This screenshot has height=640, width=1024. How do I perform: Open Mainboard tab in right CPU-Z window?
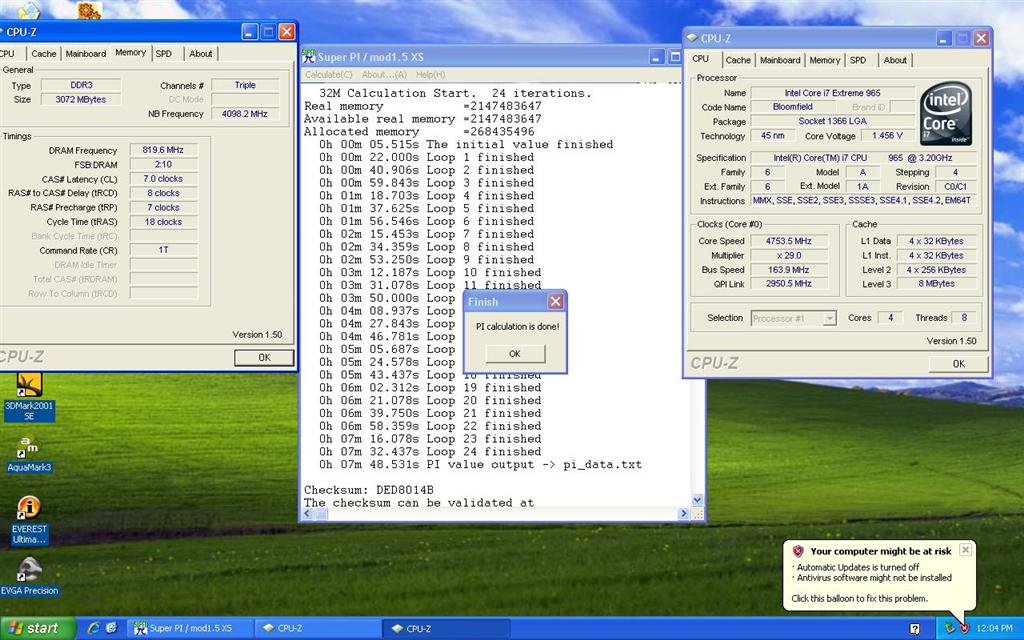coord(780,60)
